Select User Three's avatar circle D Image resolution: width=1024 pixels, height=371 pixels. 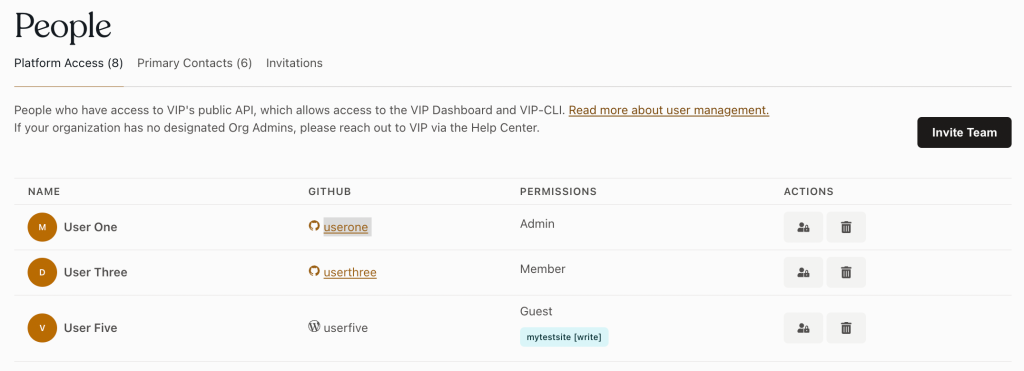(42, 272)
